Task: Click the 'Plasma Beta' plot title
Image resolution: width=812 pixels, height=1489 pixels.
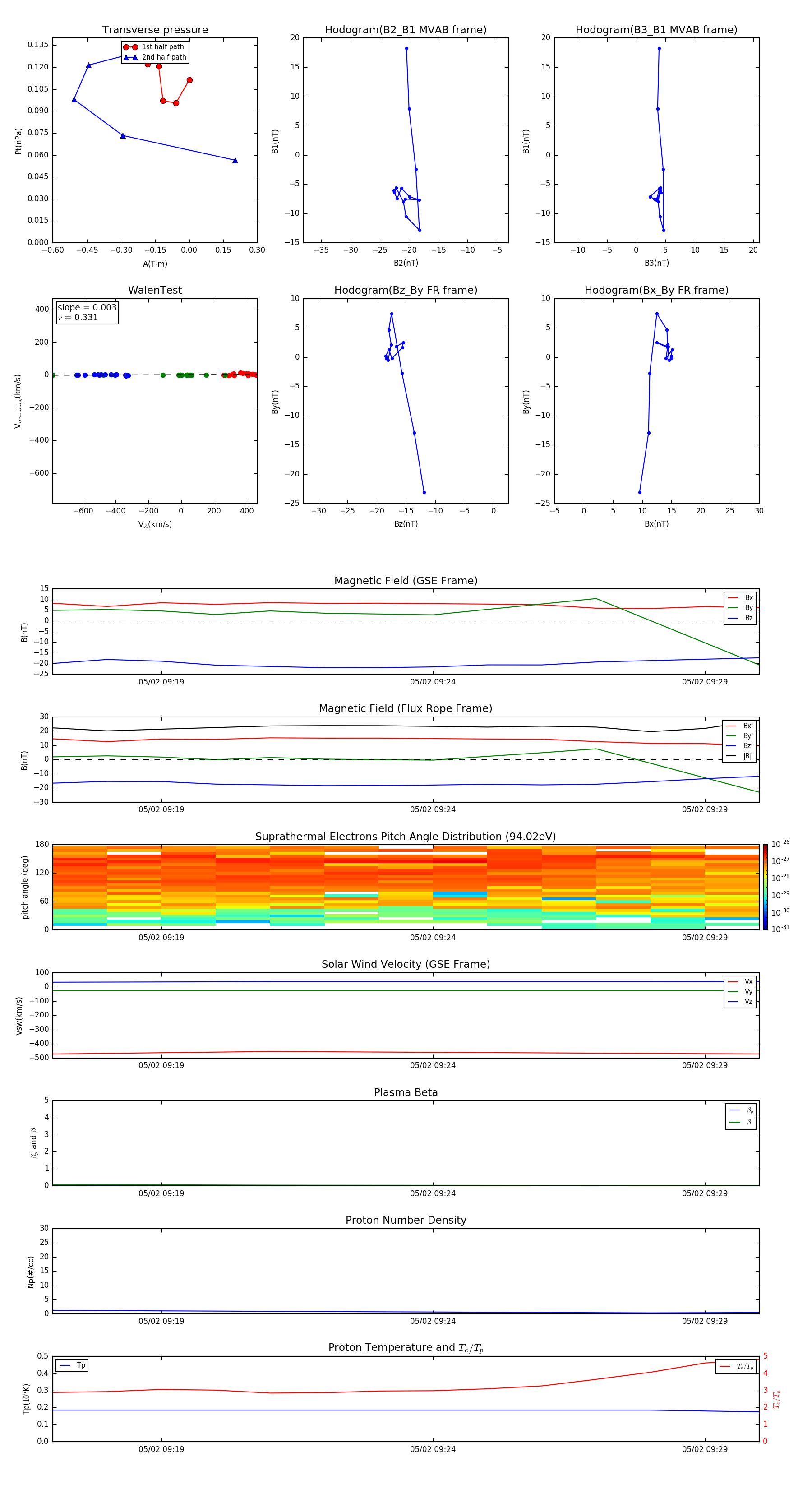Action: click(406, 1092)
